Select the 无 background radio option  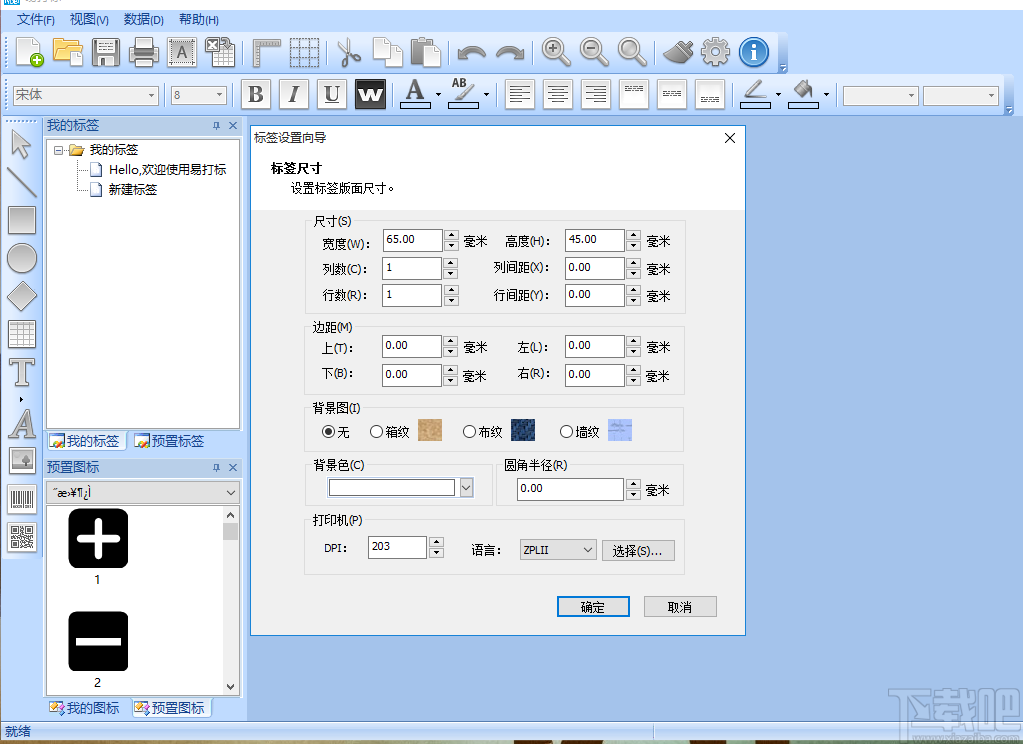(329, 432)
